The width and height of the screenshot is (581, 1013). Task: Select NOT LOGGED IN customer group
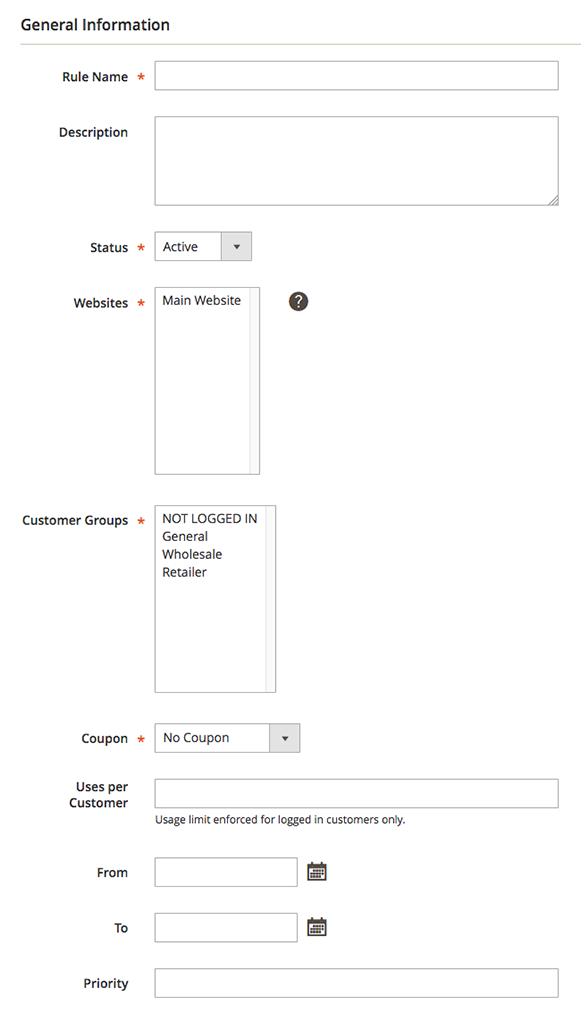[x=210, y=519]
